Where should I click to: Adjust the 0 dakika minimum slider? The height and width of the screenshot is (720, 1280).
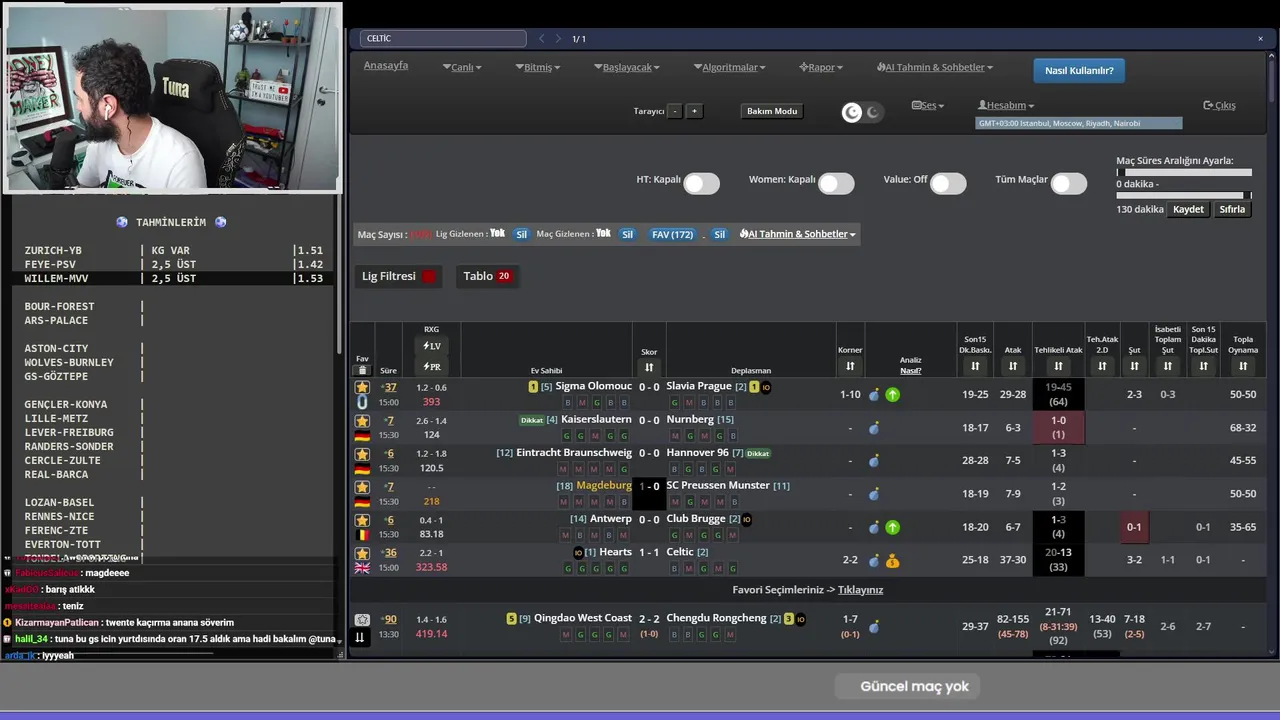tap(1184, 172)
